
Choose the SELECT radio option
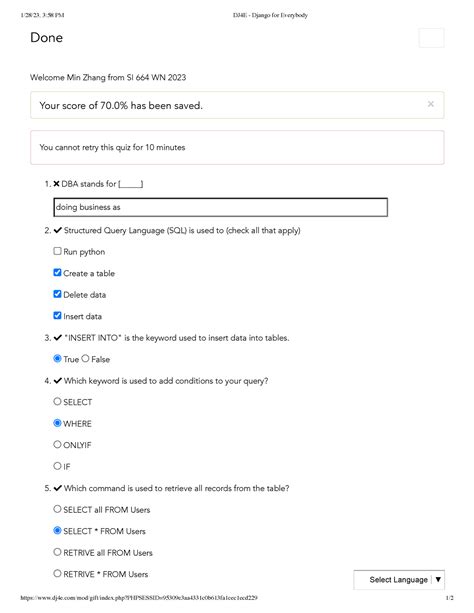pyautogui.click(x=57, y=401)
